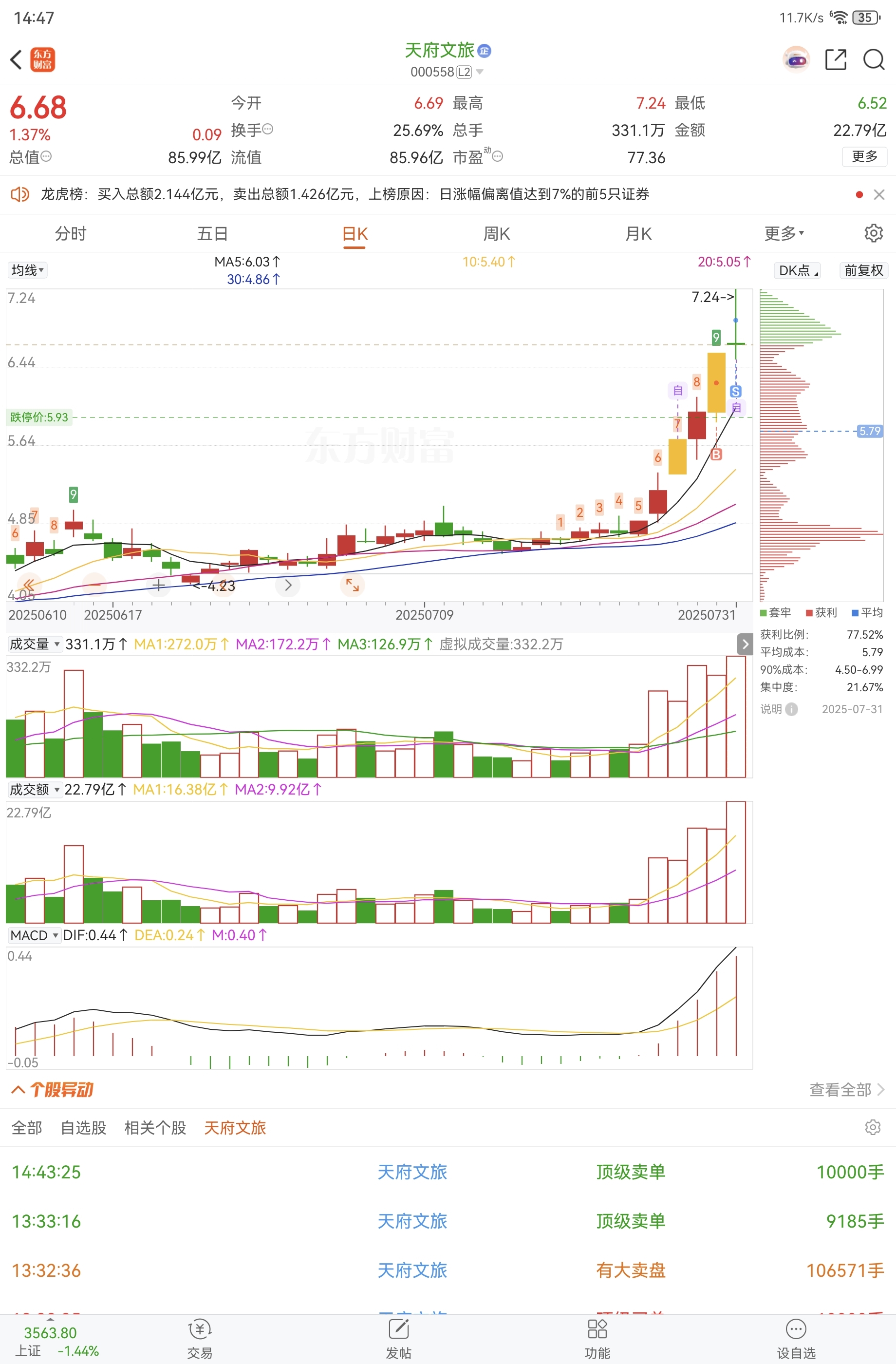This screenshot has width=896, height=1364.
Task: Tap the share/export icon
Action: (835, 59)
